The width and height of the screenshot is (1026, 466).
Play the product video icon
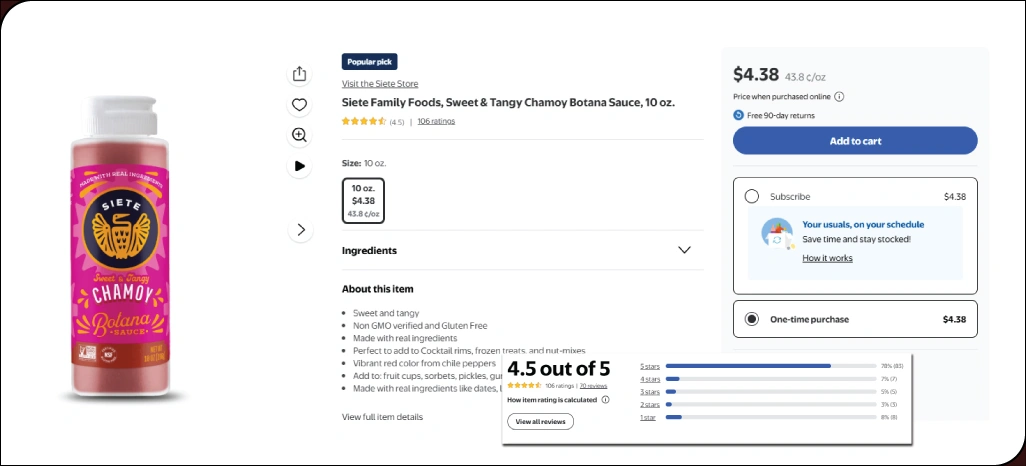(299, 166)
